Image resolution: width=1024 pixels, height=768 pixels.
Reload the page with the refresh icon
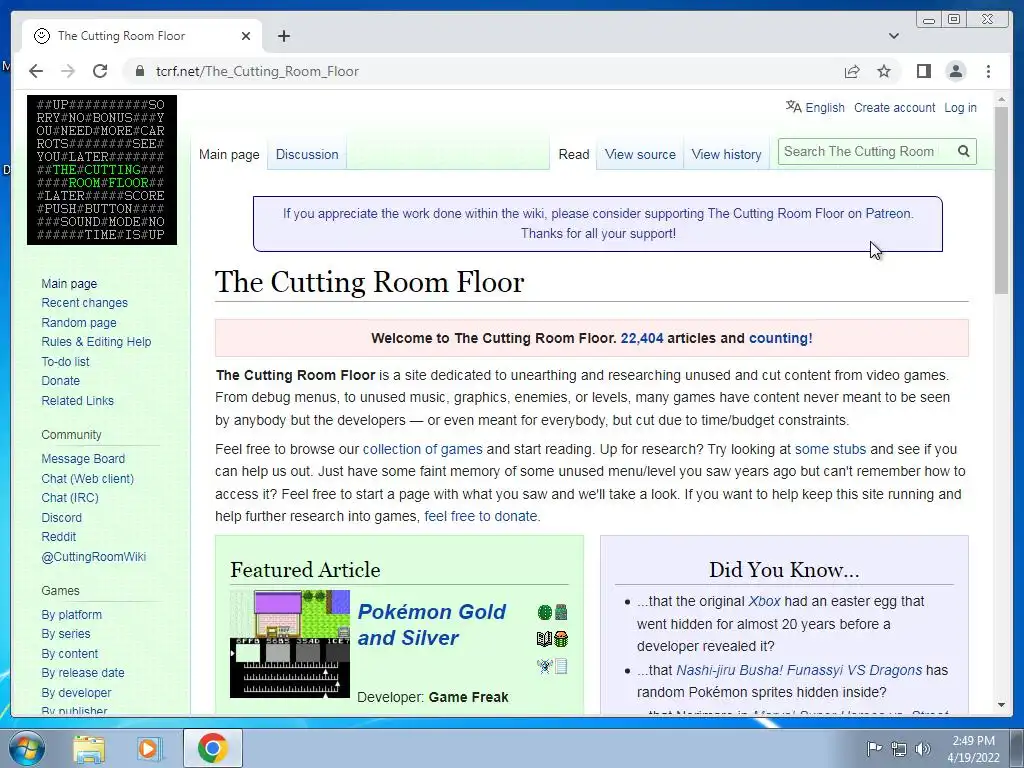tap(100, 71)
